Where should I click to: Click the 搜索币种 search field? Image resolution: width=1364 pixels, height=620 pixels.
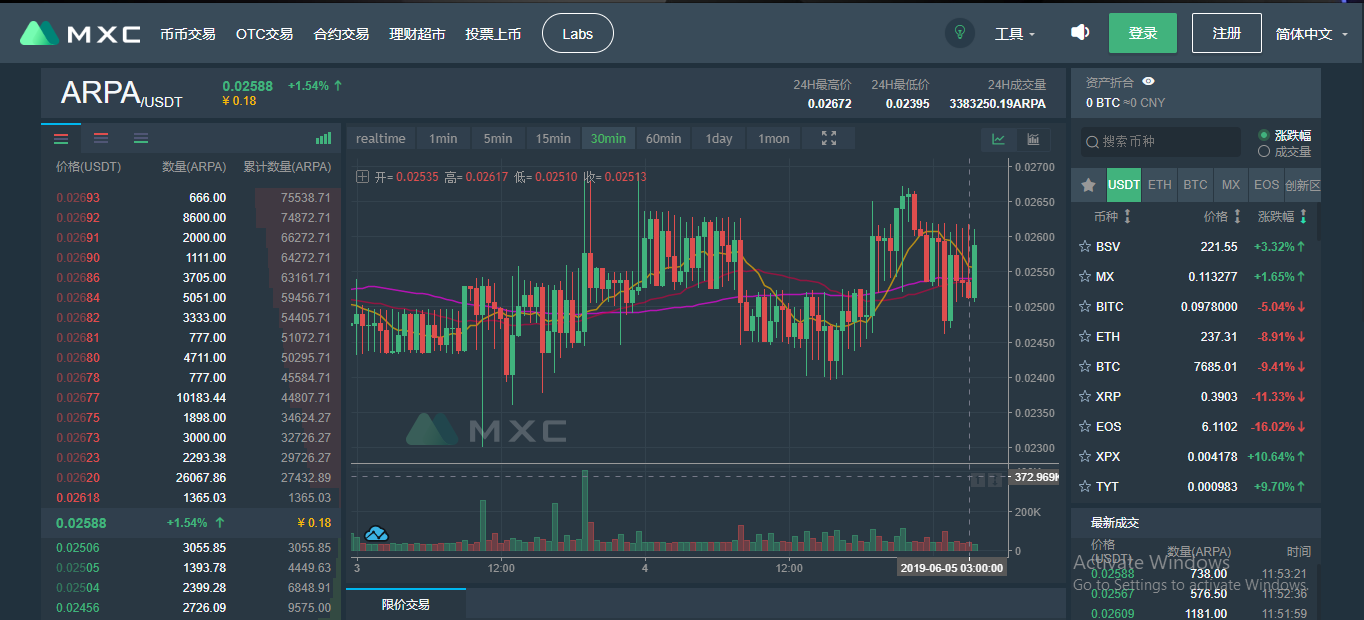[1160, 142]
